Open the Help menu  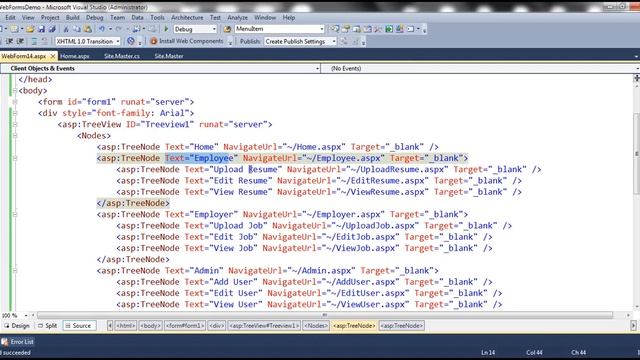[x=289, y=18]
